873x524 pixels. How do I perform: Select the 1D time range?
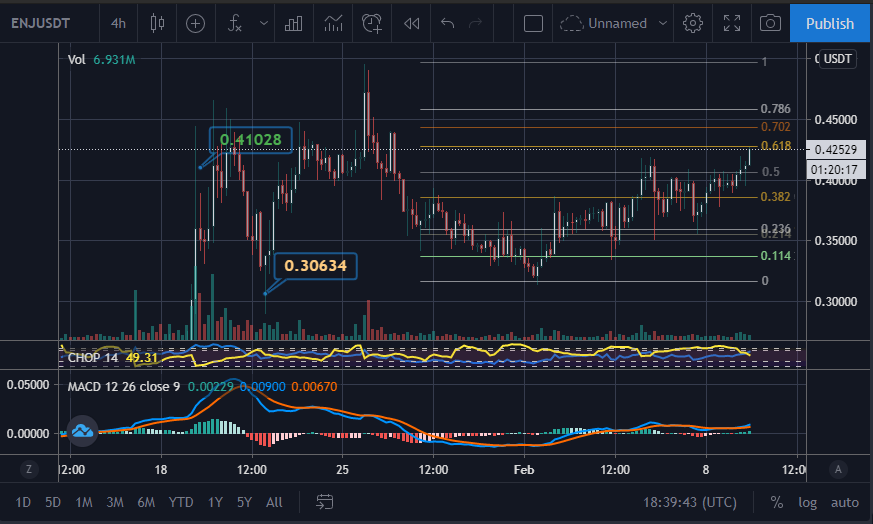[23, 502]
